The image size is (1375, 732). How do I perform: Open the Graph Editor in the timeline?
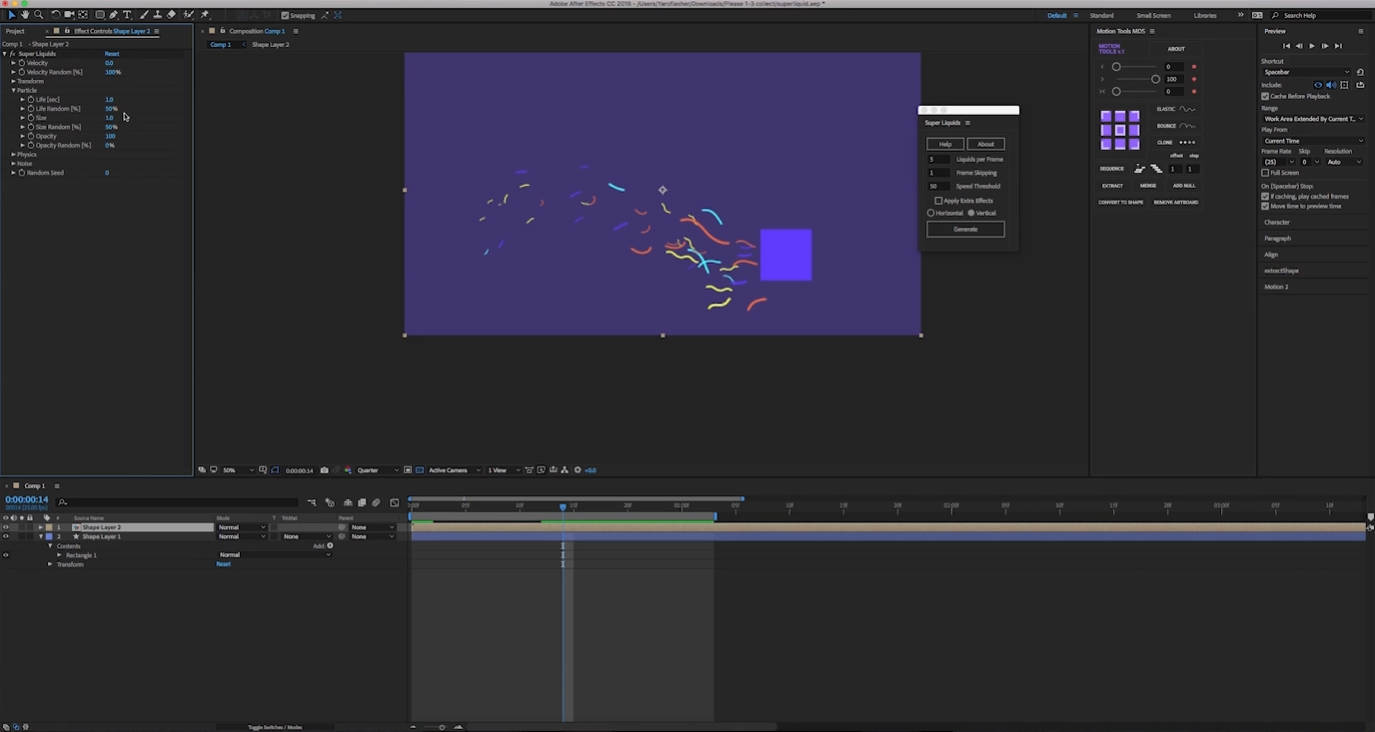pyautogui.click(x=395, y=502)
